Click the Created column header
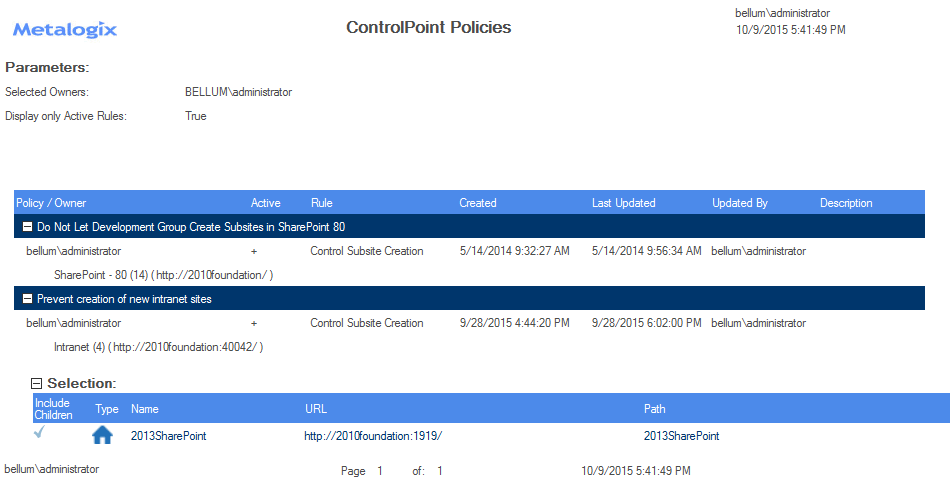Screen dimensions: 950x493 click(x=477, y=203)
